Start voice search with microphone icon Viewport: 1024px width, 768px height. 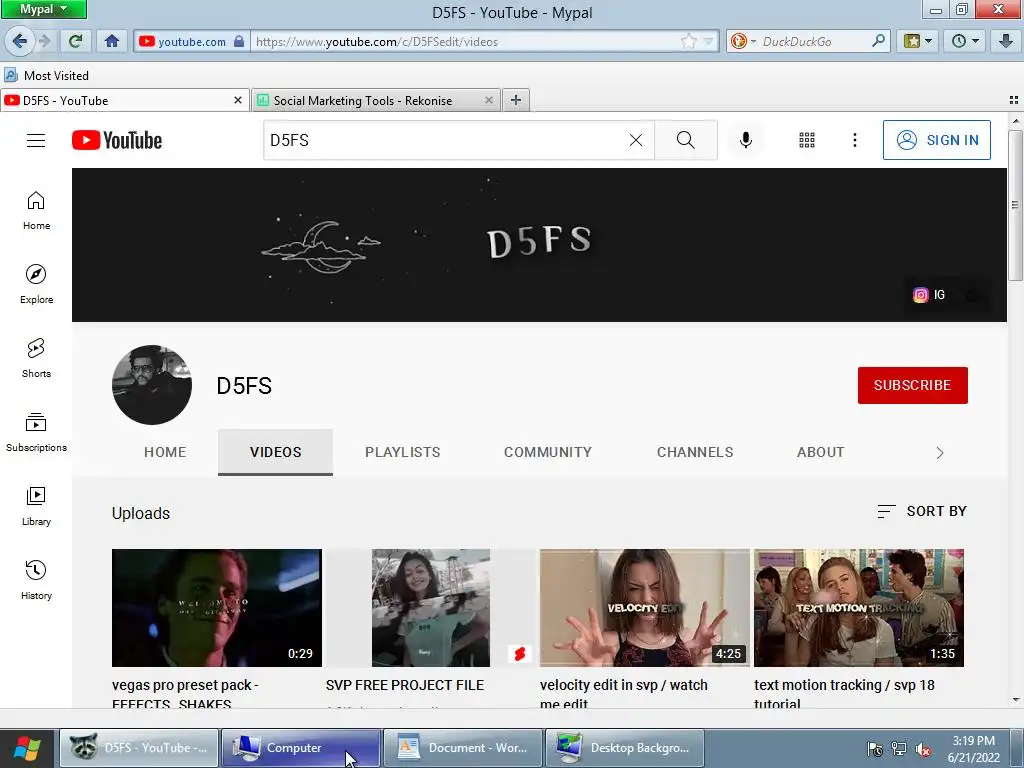(x=746, y=140)
